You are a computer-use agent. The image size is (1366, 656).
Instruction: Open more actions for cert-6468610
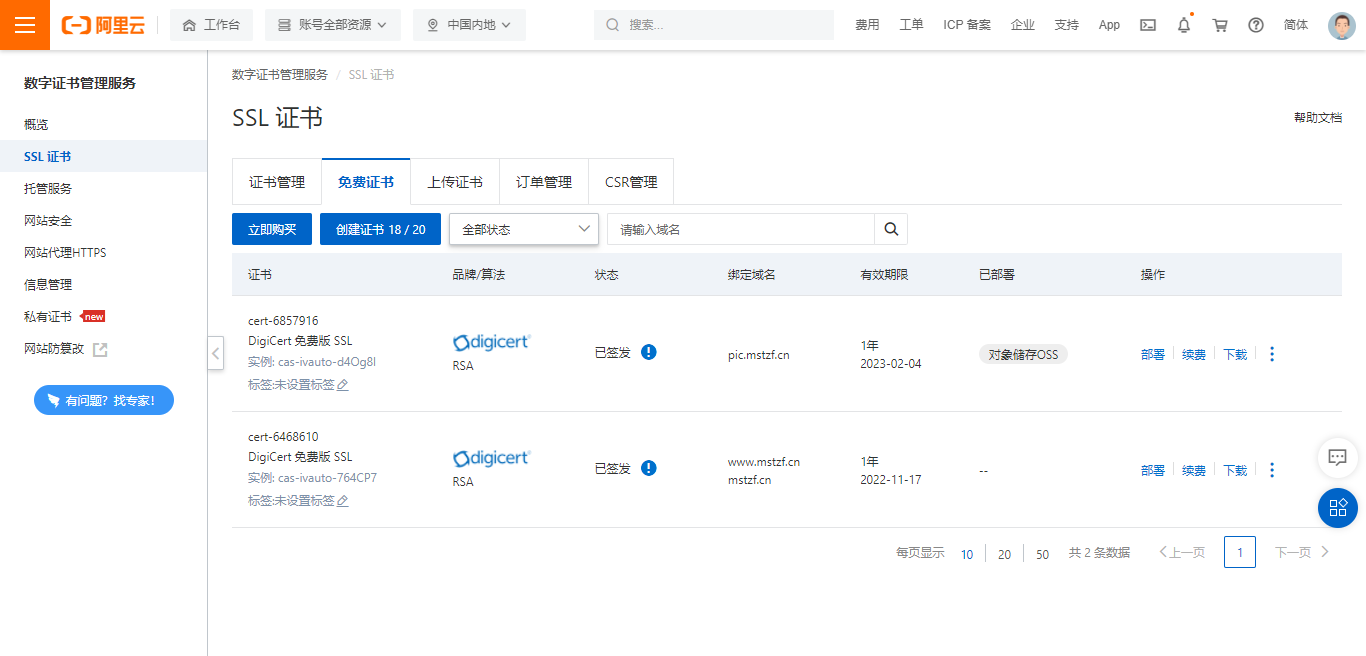(x=1272, y=470)
